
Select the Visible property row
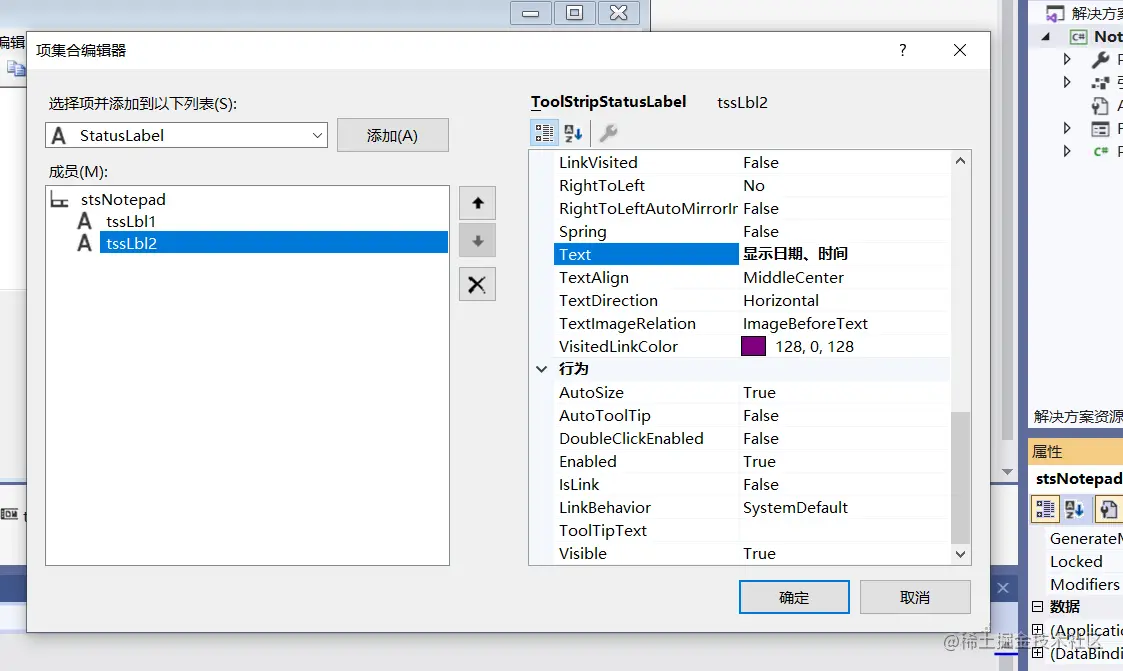752,554
